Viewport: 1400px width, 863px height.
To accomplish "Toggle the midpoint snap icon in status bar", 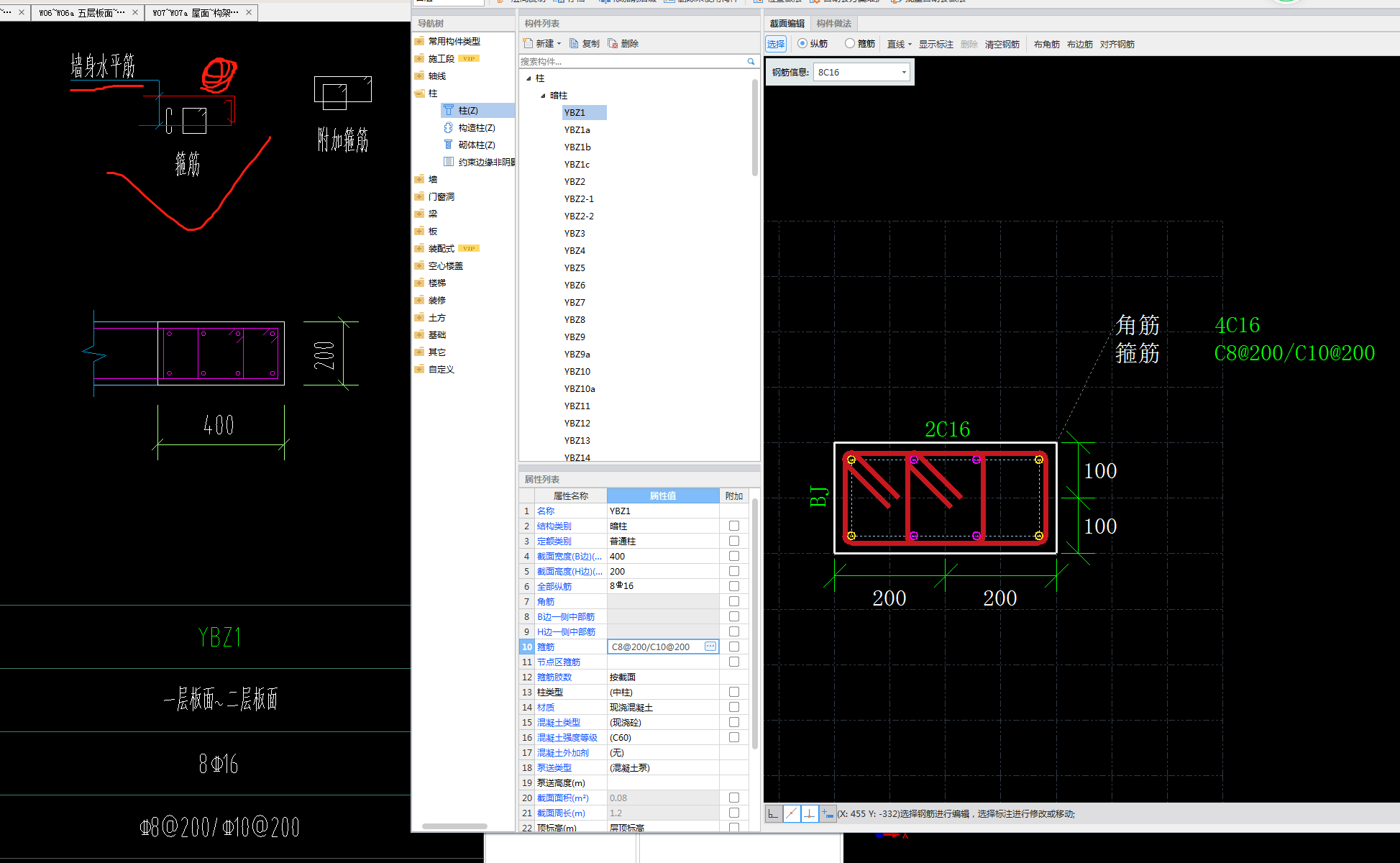I will [791, 813].
